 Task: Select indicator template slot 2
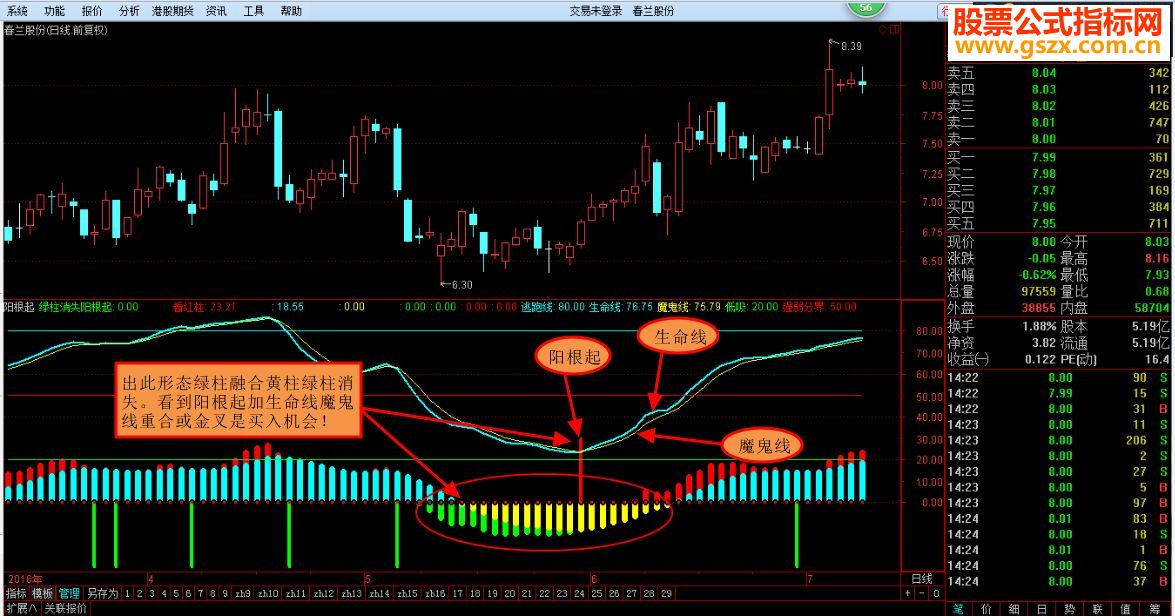coord(139,593)
